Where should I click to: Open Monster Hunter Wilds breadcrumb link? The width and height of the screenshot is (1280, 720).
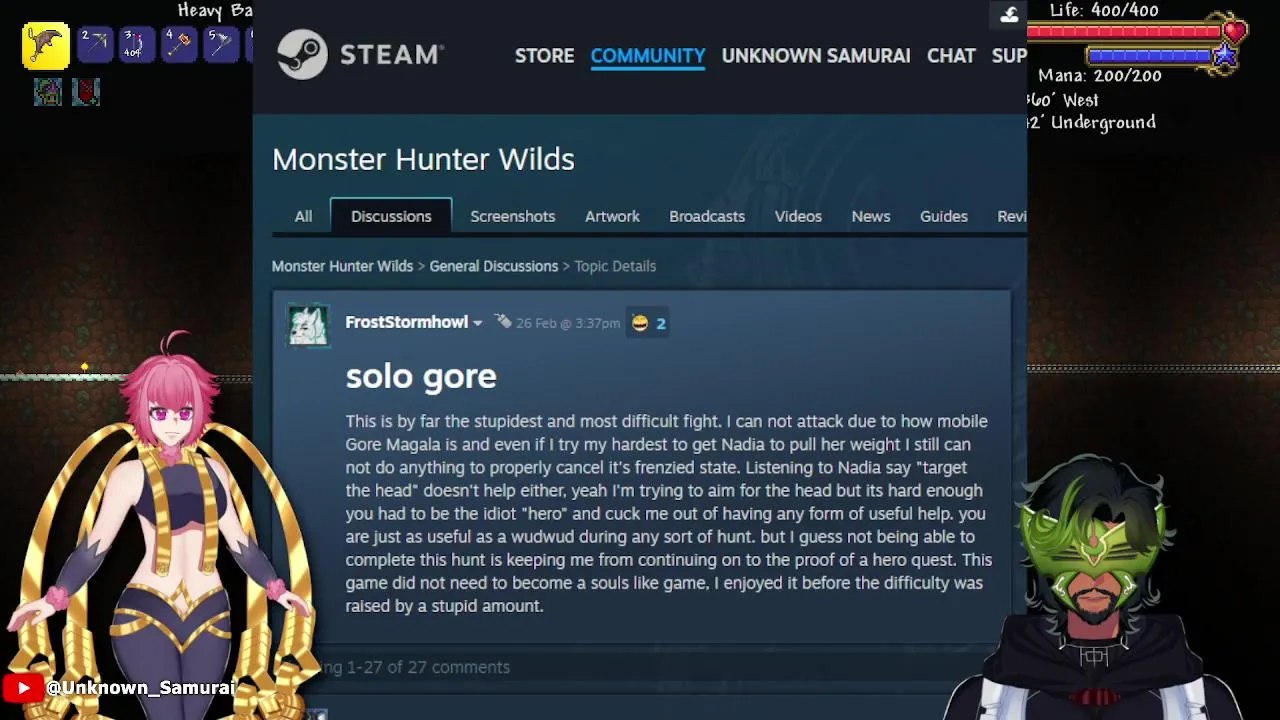342,266
